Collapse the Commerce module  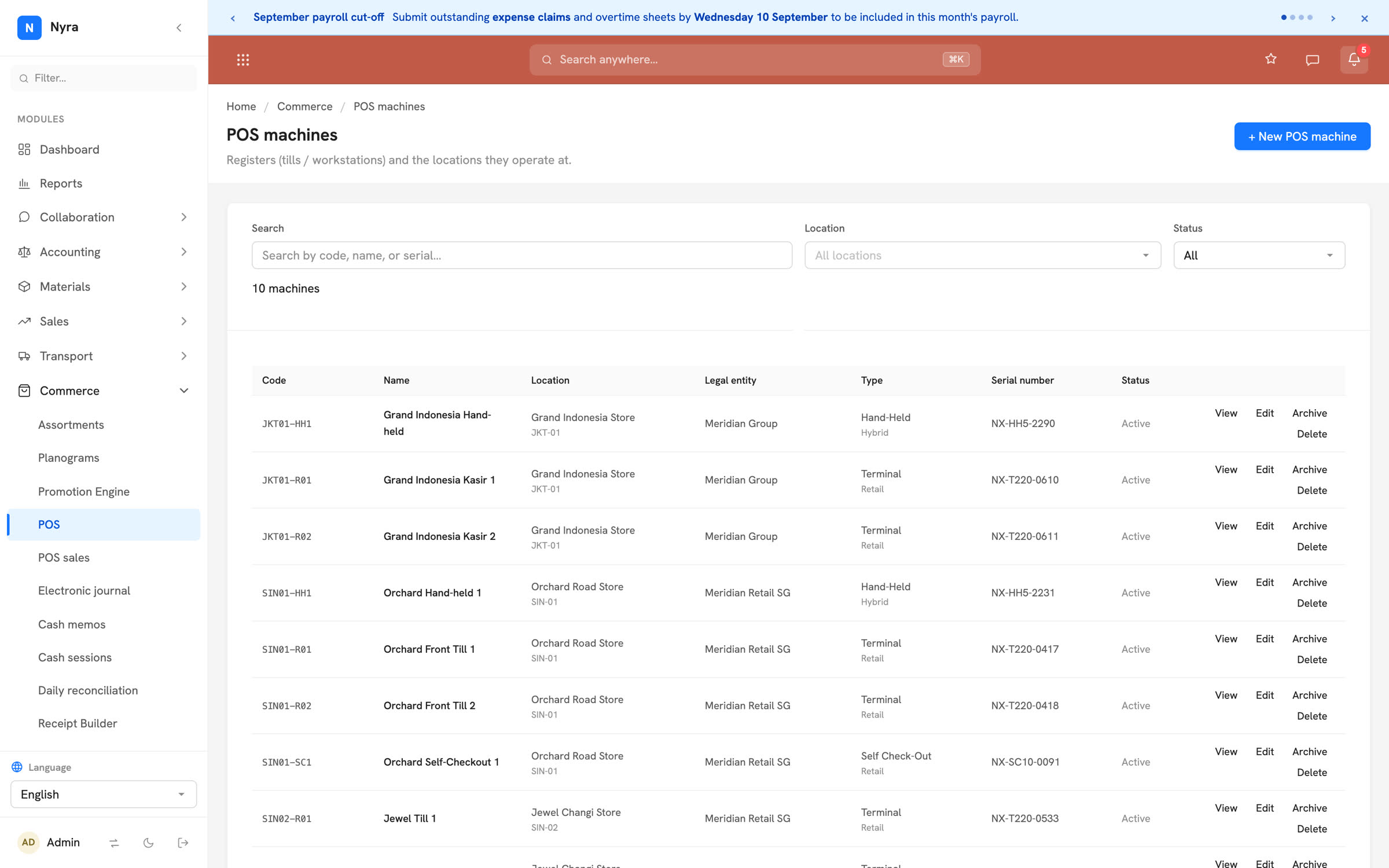(x=104, y=391)
